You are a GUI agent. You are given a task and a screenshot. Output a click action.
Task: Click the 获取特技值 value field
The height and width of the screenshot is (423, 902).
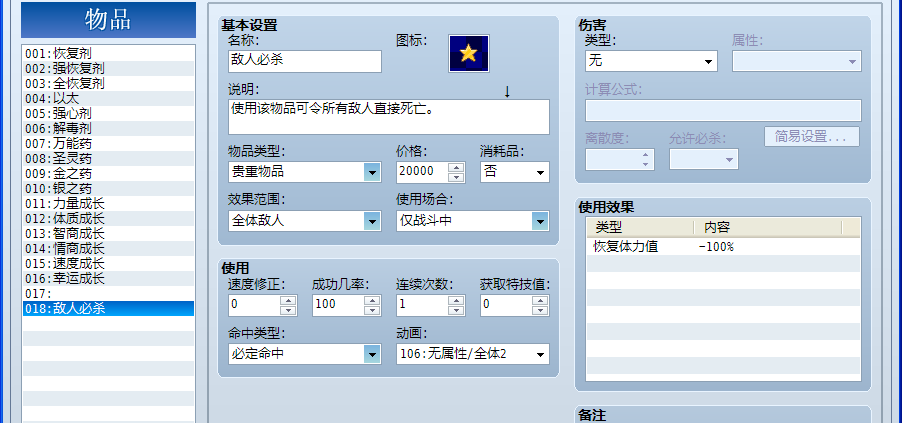[x=506, y=305]
